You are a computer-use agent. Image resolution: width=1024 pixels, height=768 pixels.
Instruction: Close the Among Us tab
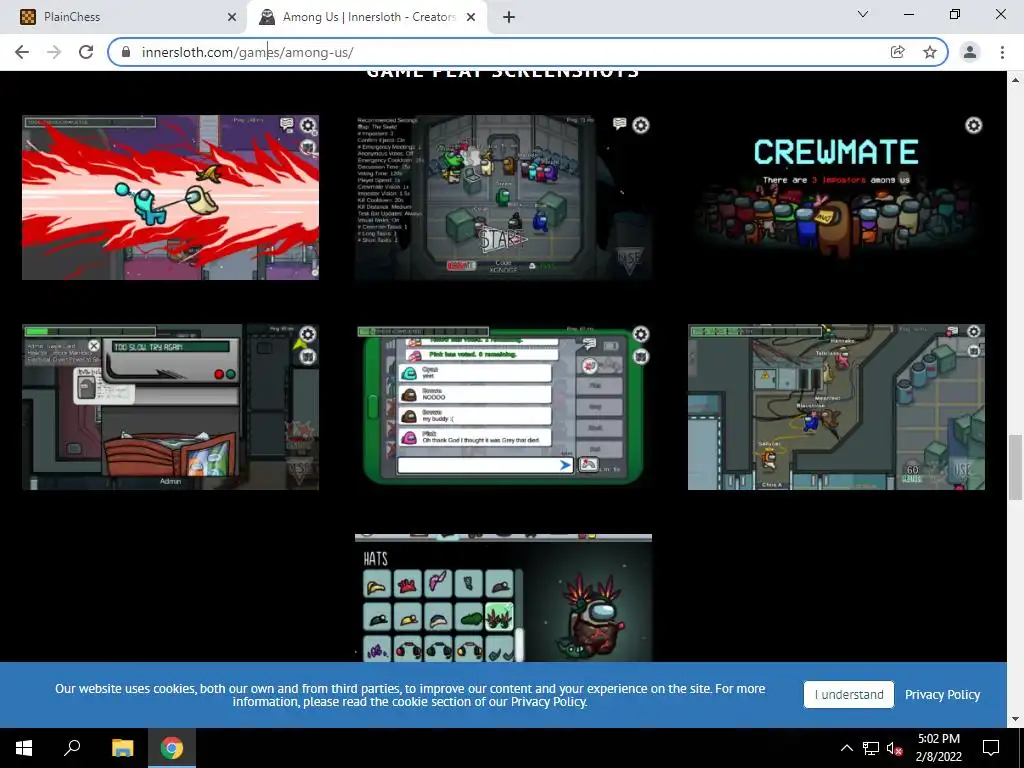(x=471, y=18)
